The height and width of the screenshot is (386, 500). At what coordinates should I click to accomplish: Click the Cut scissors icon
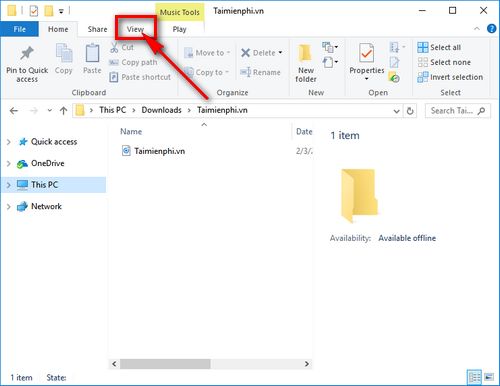pos(114,47)
